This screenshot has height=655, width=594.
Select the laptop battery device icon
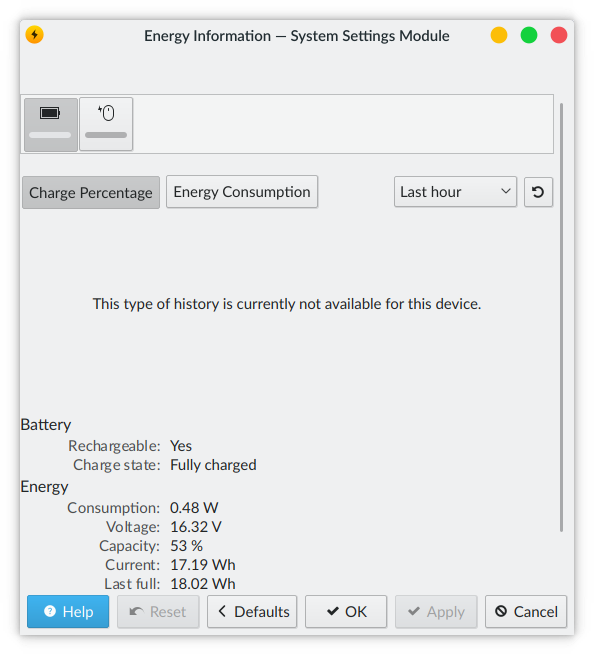[x=51, y=124]
